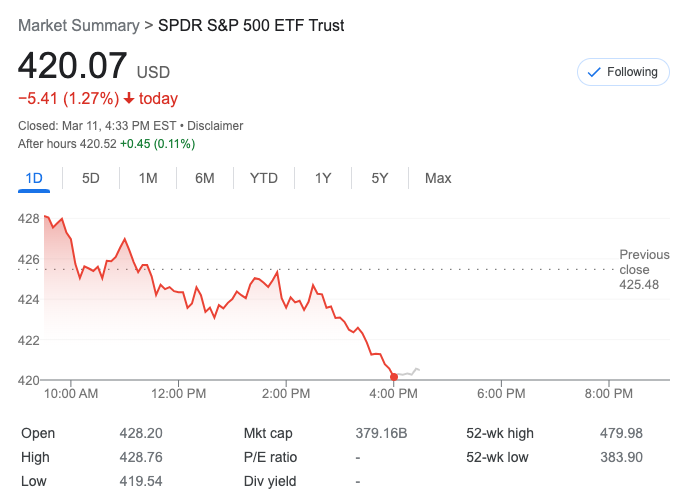
Task: Switch to the 6M tab
Action: [x=205, y=179]
